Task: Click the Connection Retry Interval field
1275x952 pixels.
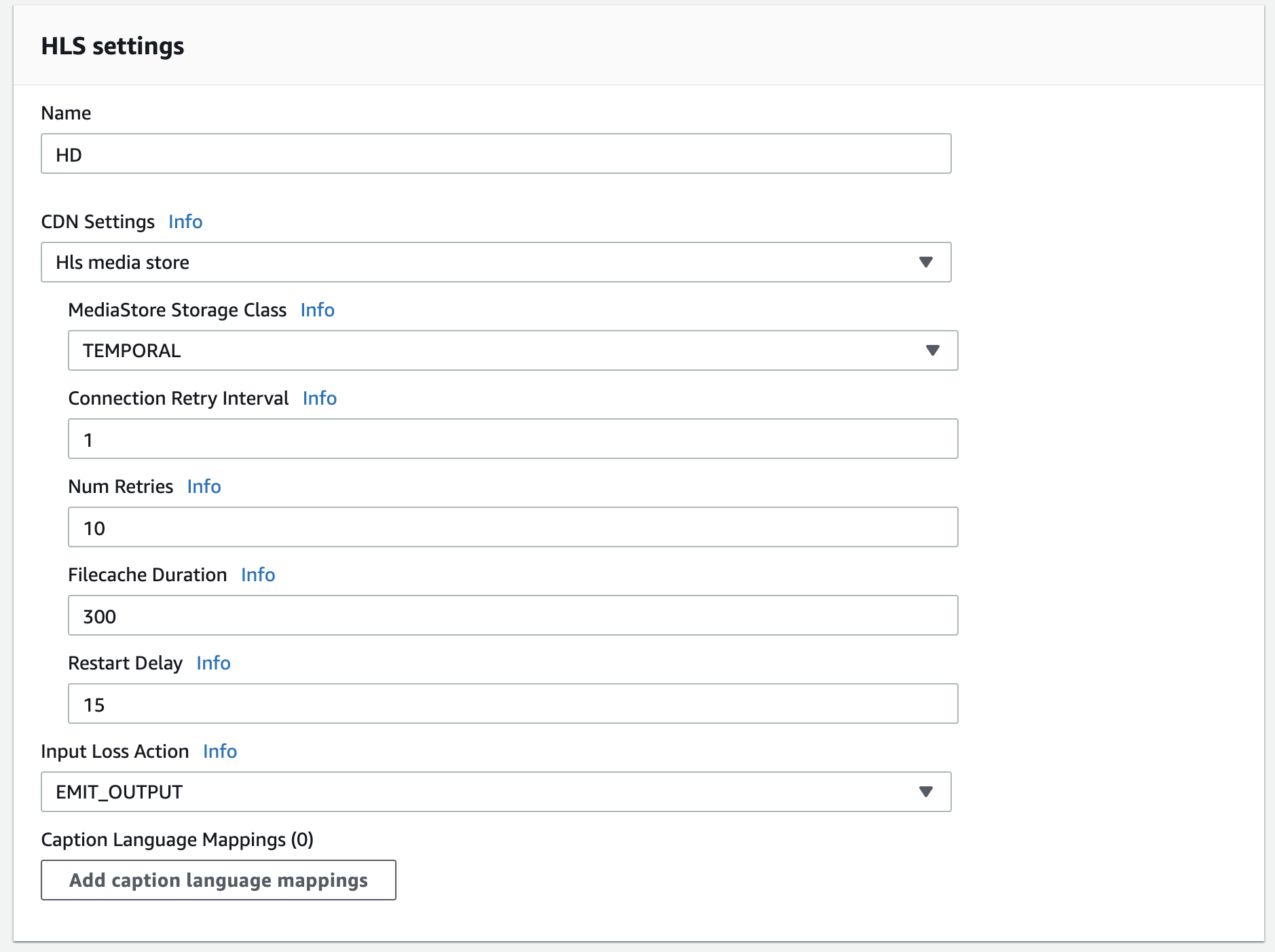Action: (x=513, y=439)
